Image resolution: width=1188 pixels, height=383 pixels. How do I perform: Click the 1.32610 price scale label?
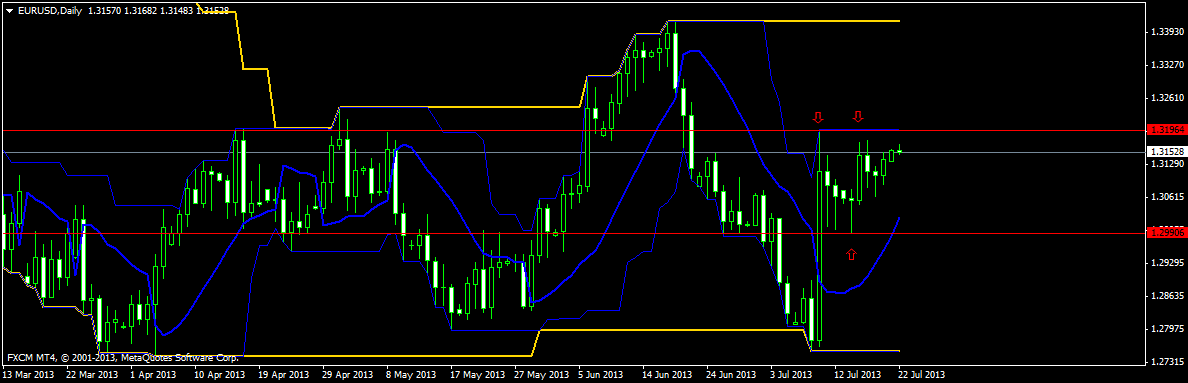coord(1165,98)
